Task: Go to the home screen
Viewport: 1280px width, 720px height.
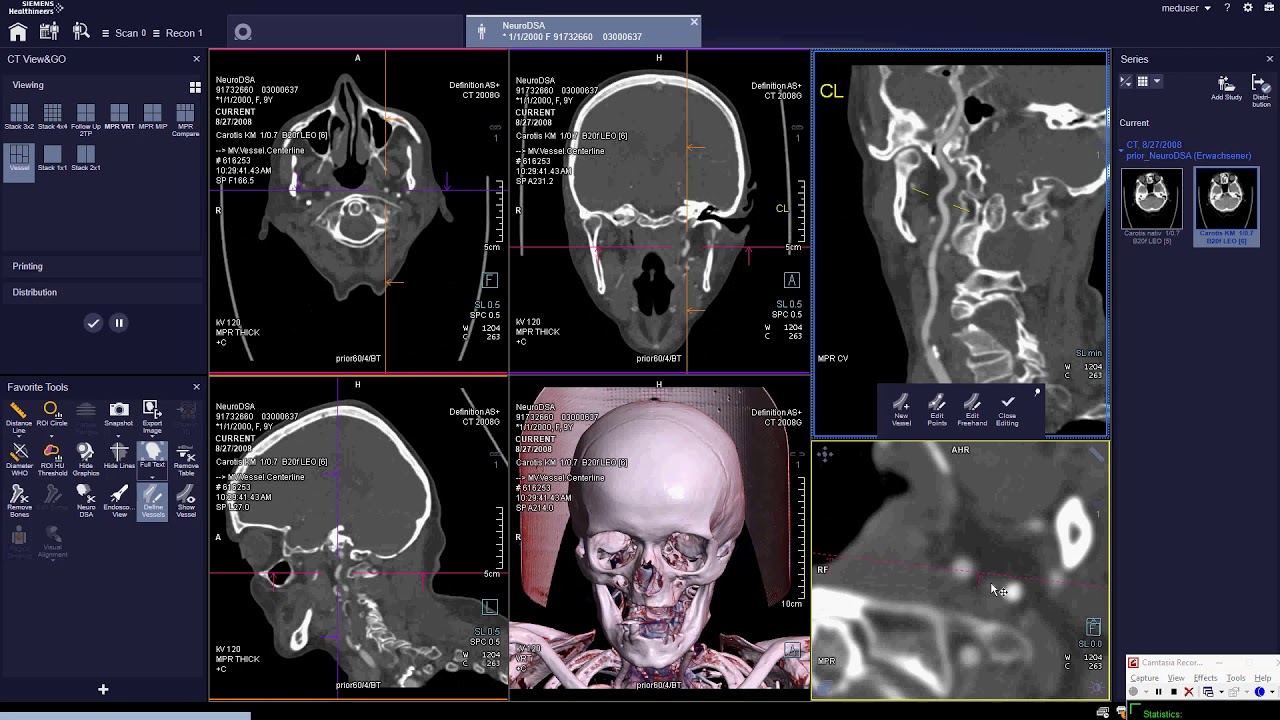Action: click(x=18, y=33)
